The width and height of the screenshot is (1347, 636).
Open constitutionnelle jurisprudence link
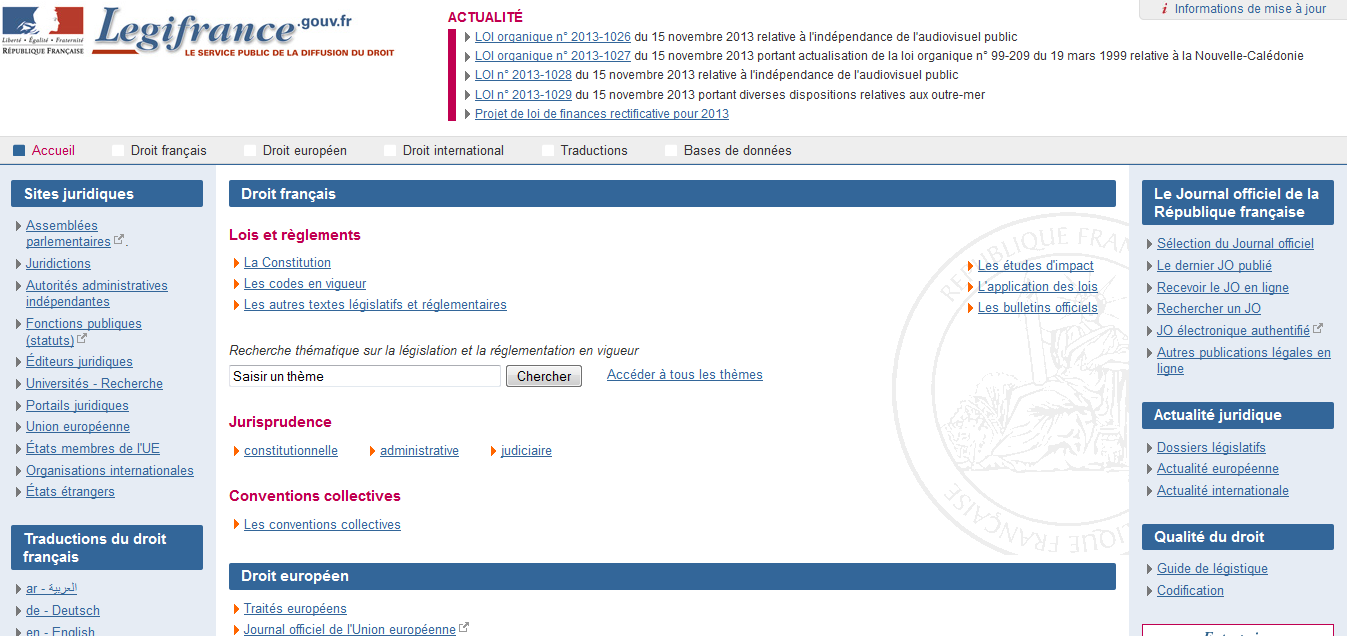(x=291, y=451)
